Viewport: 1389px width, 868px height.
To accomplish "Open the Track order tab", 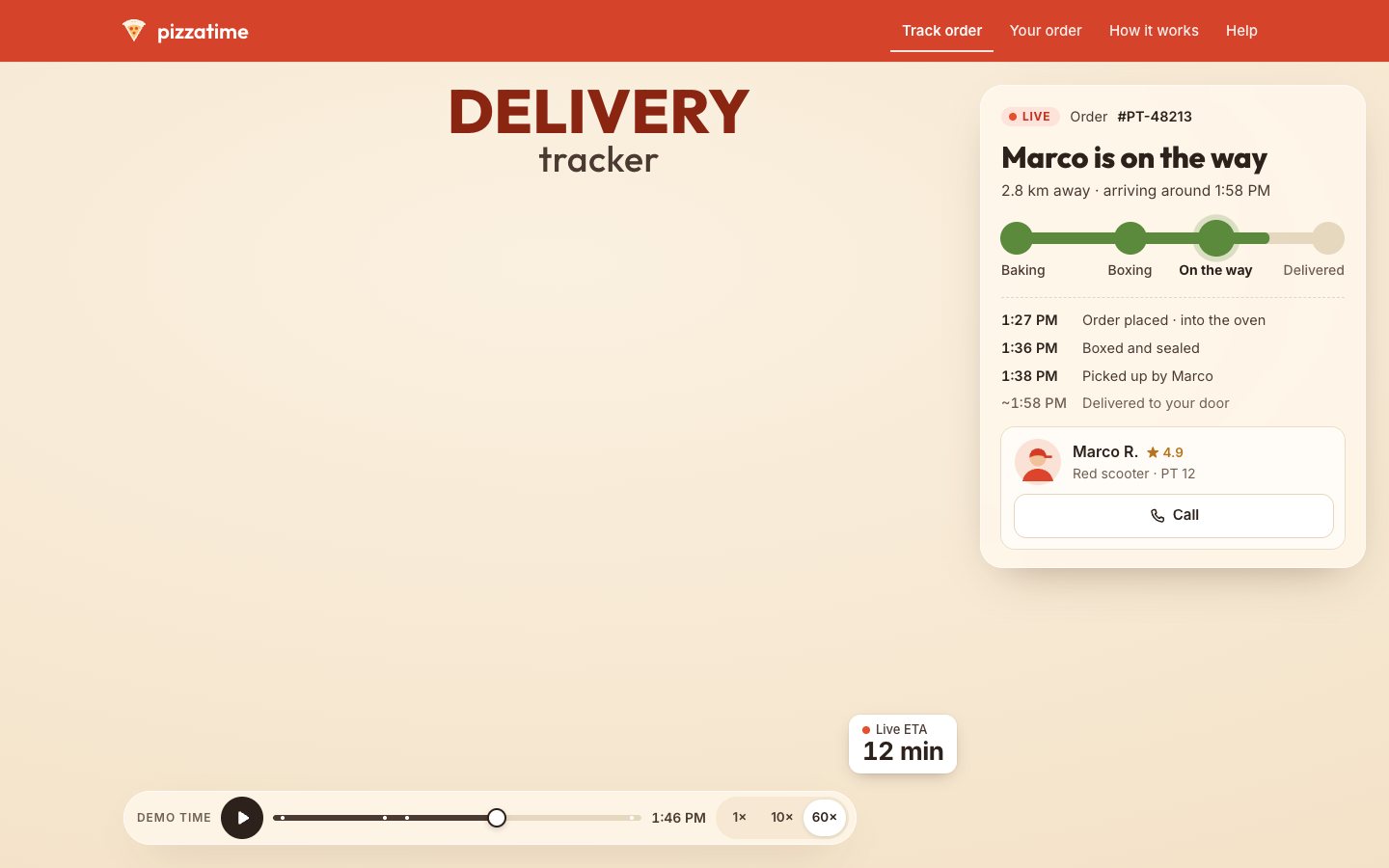I will pos(941,31).
